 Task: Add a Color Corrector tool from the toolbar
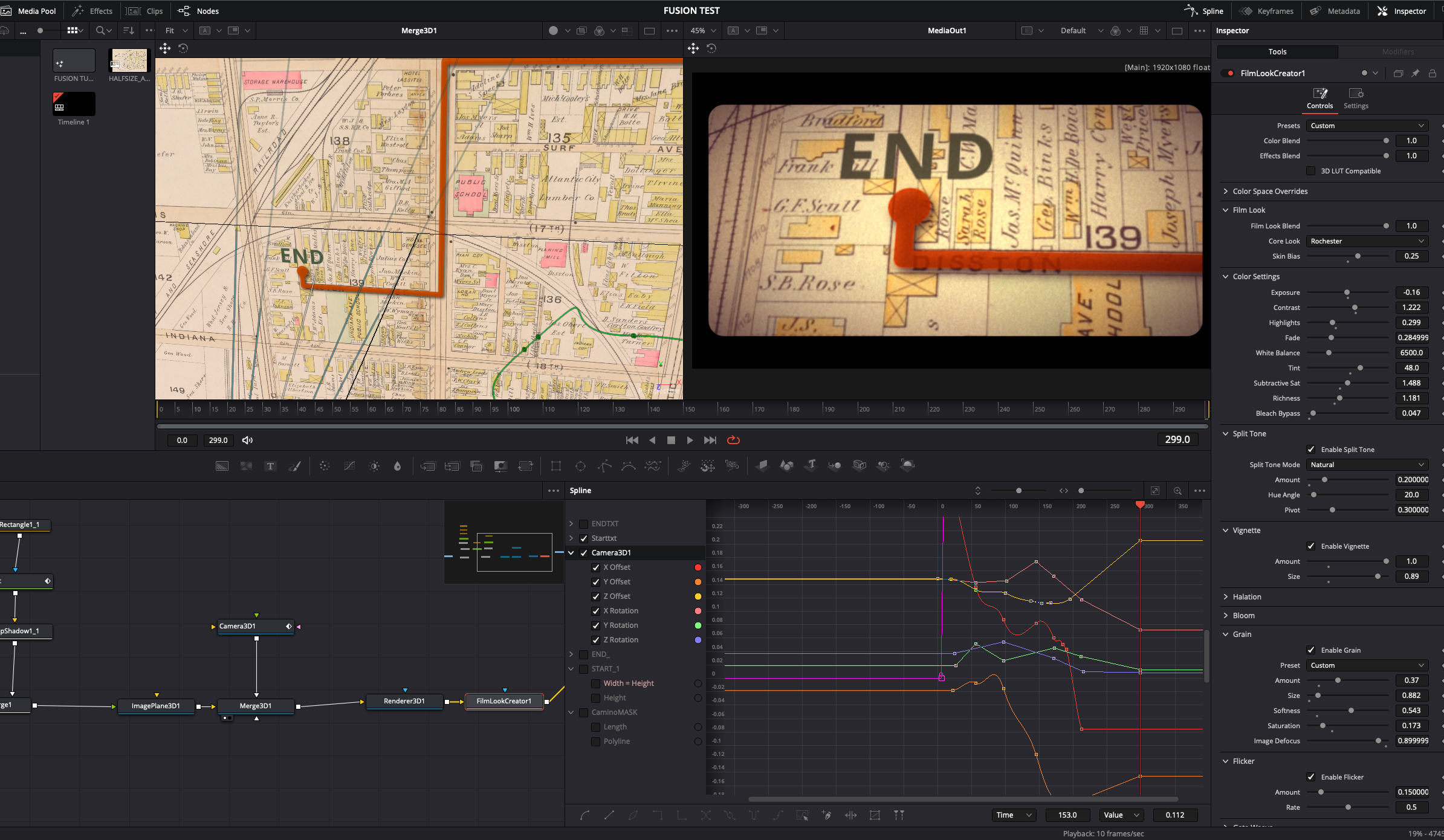coord(325,466)
